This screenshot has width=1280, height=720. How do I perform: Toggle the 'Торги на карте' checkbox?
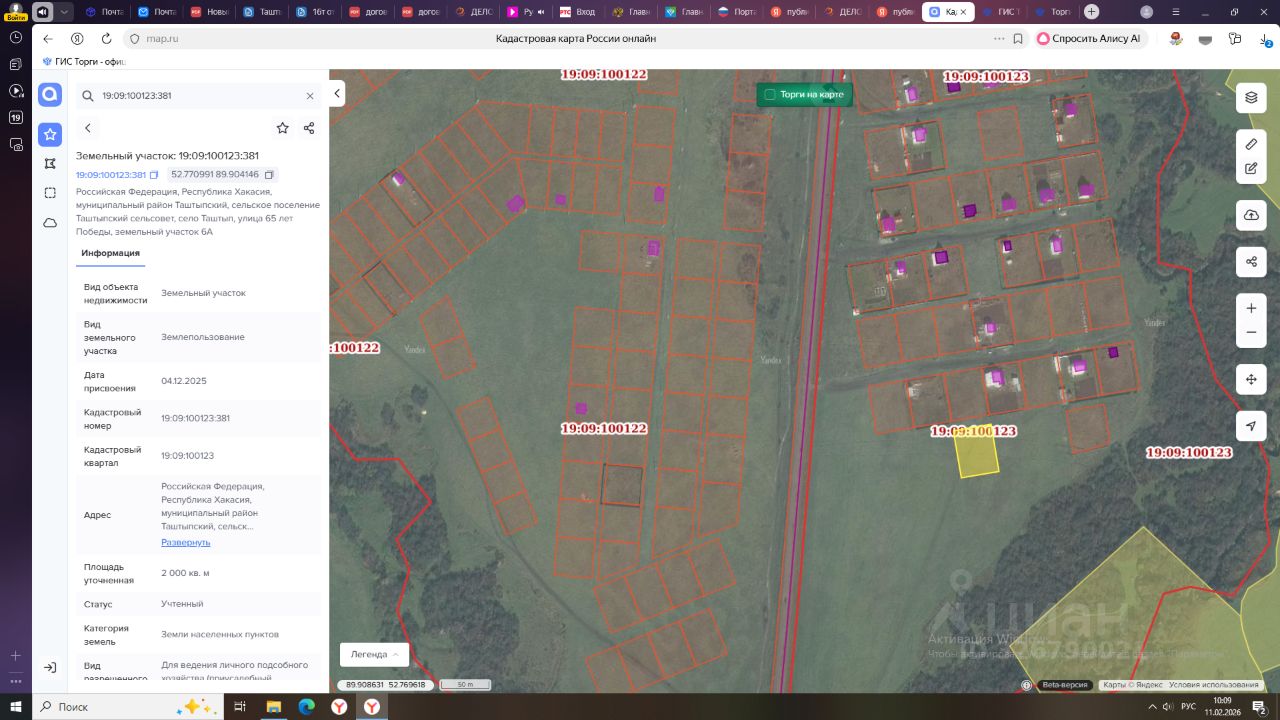pos(770,95)
